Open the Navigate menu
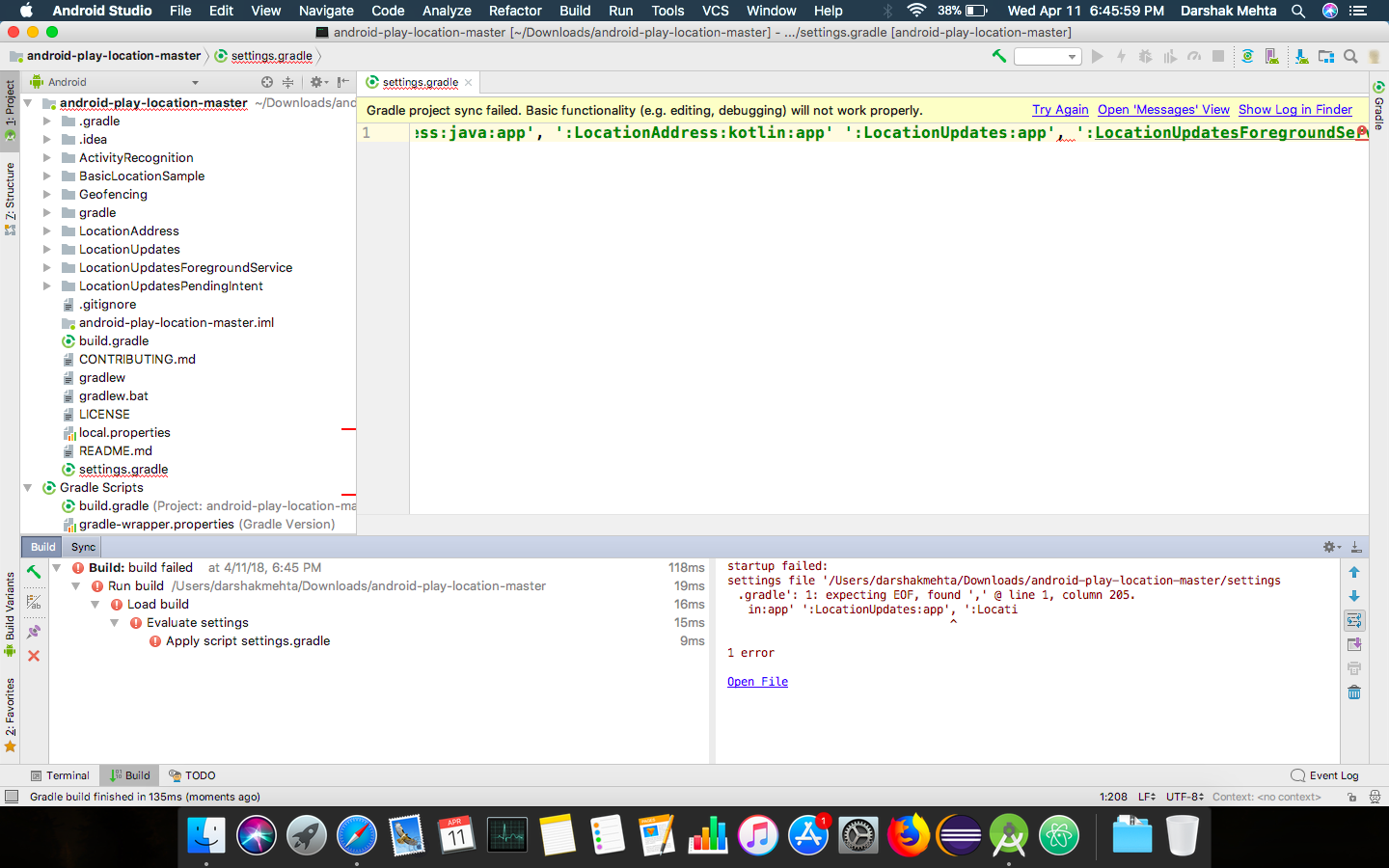The image size is (1389, 868). coord(326,11)
